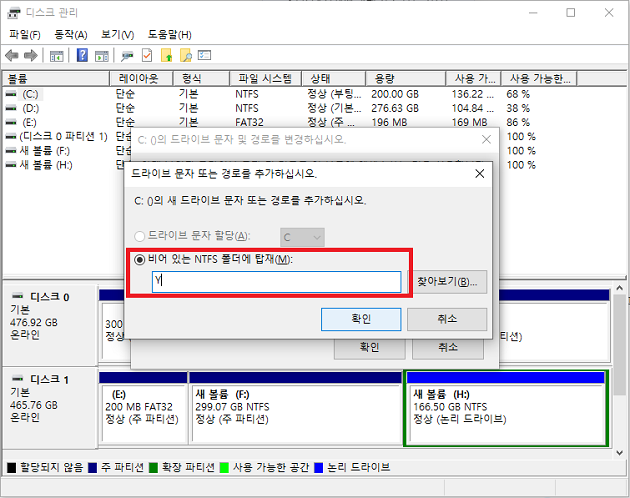This screenshot has height=498, width=630.
Task: Click the bright green 사용 가능한 공간 swatch
Action: [224, 468]
